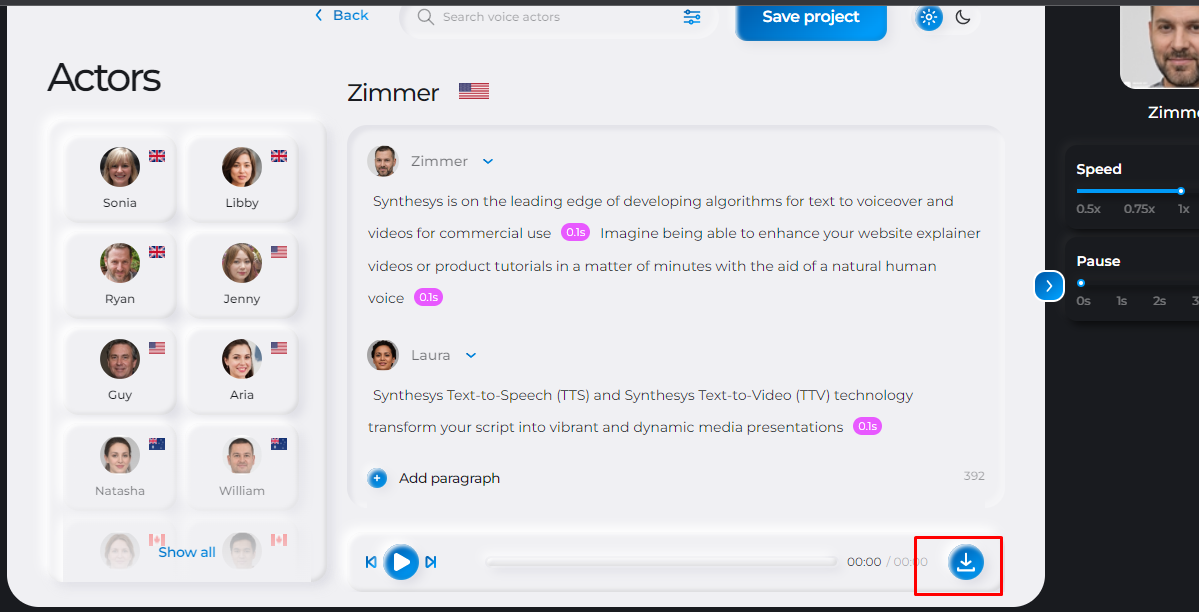The height and width of the screenshot is (612, 1199).
Task: Open the search filter settings icon
Action: pos(692,17)
